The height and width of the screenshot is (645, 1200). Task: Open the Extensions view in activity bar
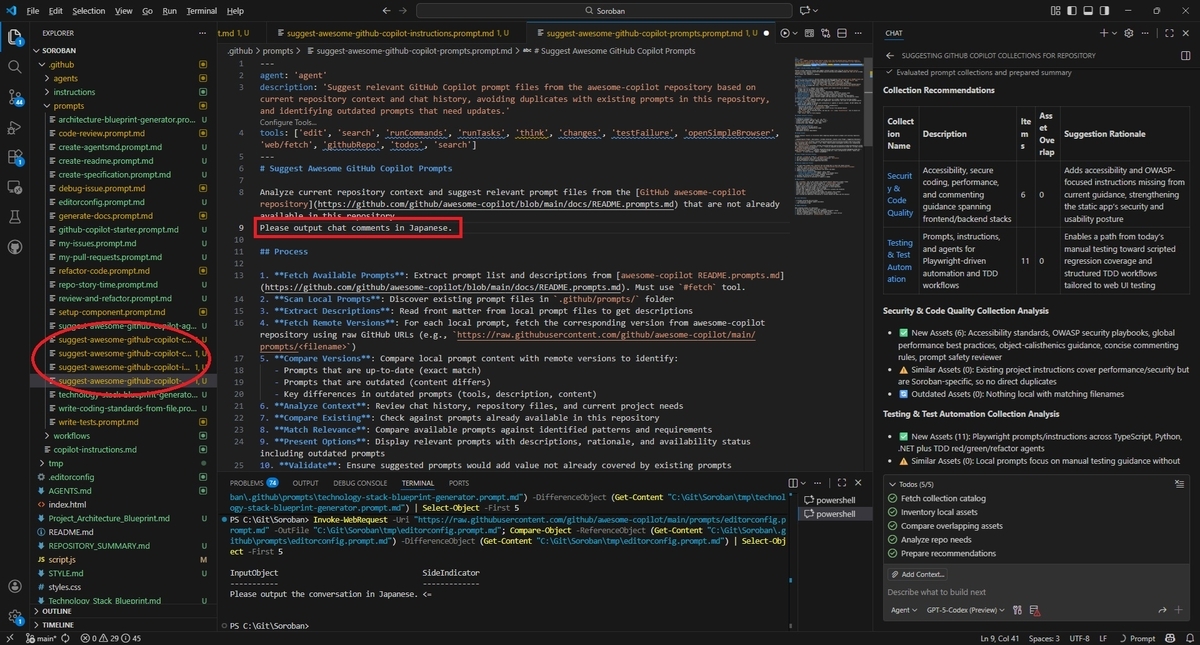point(15,157)
